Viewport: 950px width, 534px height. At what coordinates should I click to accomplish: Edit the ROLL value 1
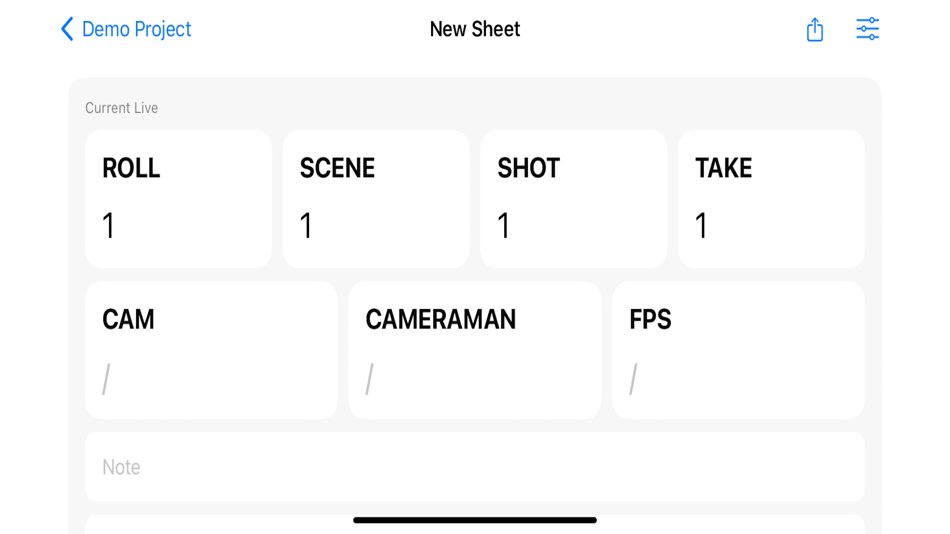(x=108, y=226)
